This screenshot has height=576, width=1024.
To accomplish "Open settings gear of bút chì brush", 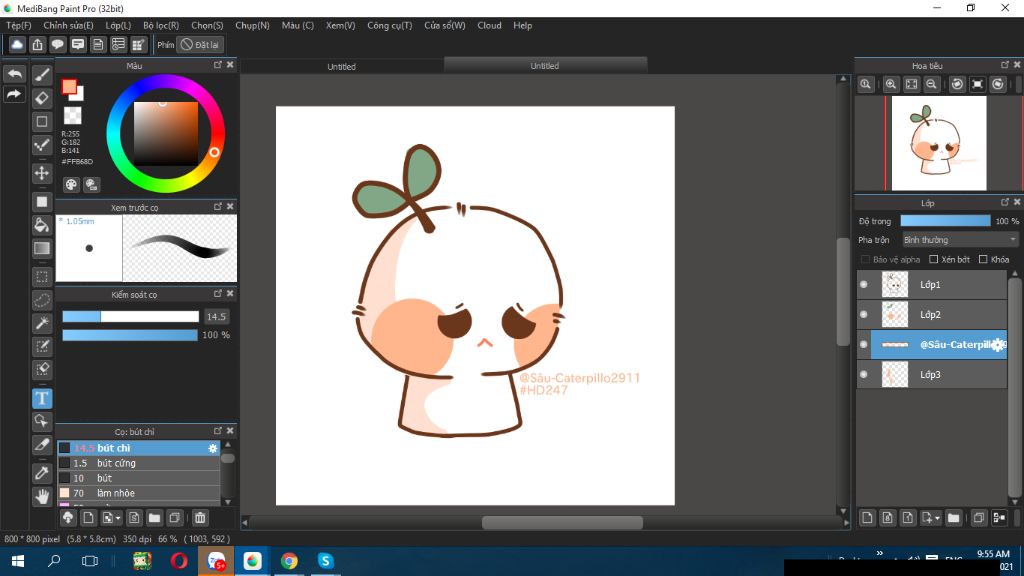I will point(212,449).
